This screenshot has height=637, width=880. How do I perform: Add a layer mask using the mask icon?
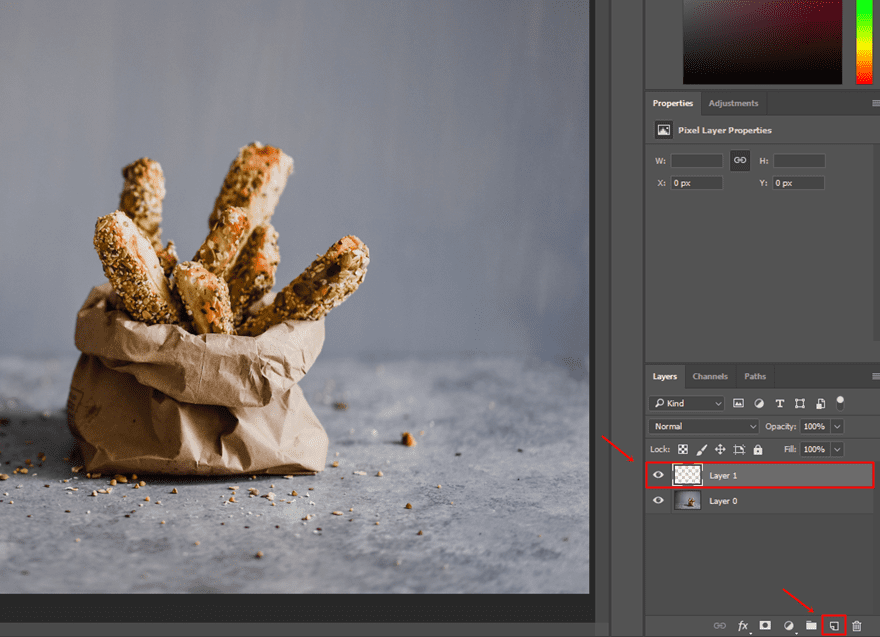pyautogui.click(x=765, y=626)
